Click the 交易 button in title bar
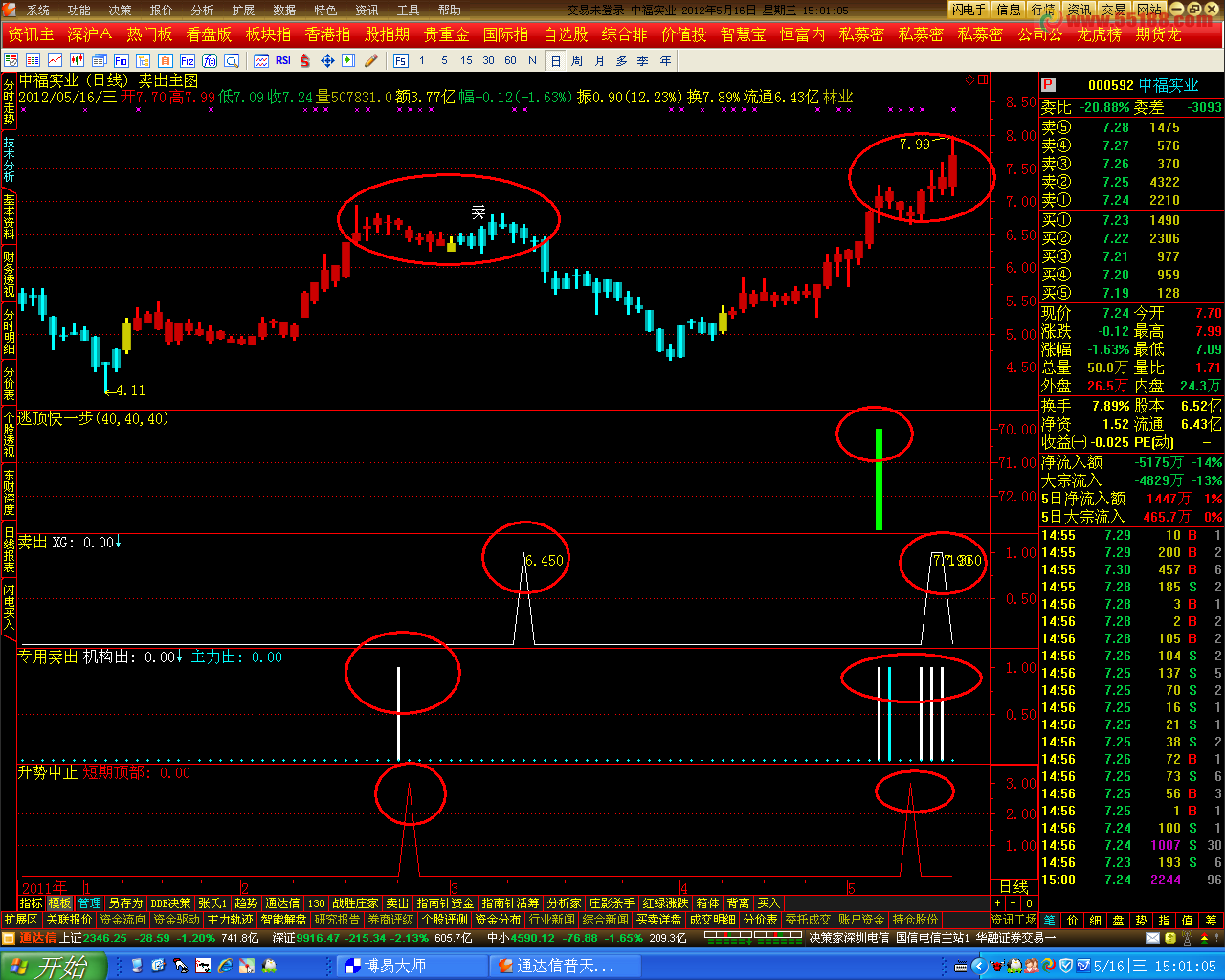The image size is (1225, 980). pyautogui.click(x=1113, y=10)
